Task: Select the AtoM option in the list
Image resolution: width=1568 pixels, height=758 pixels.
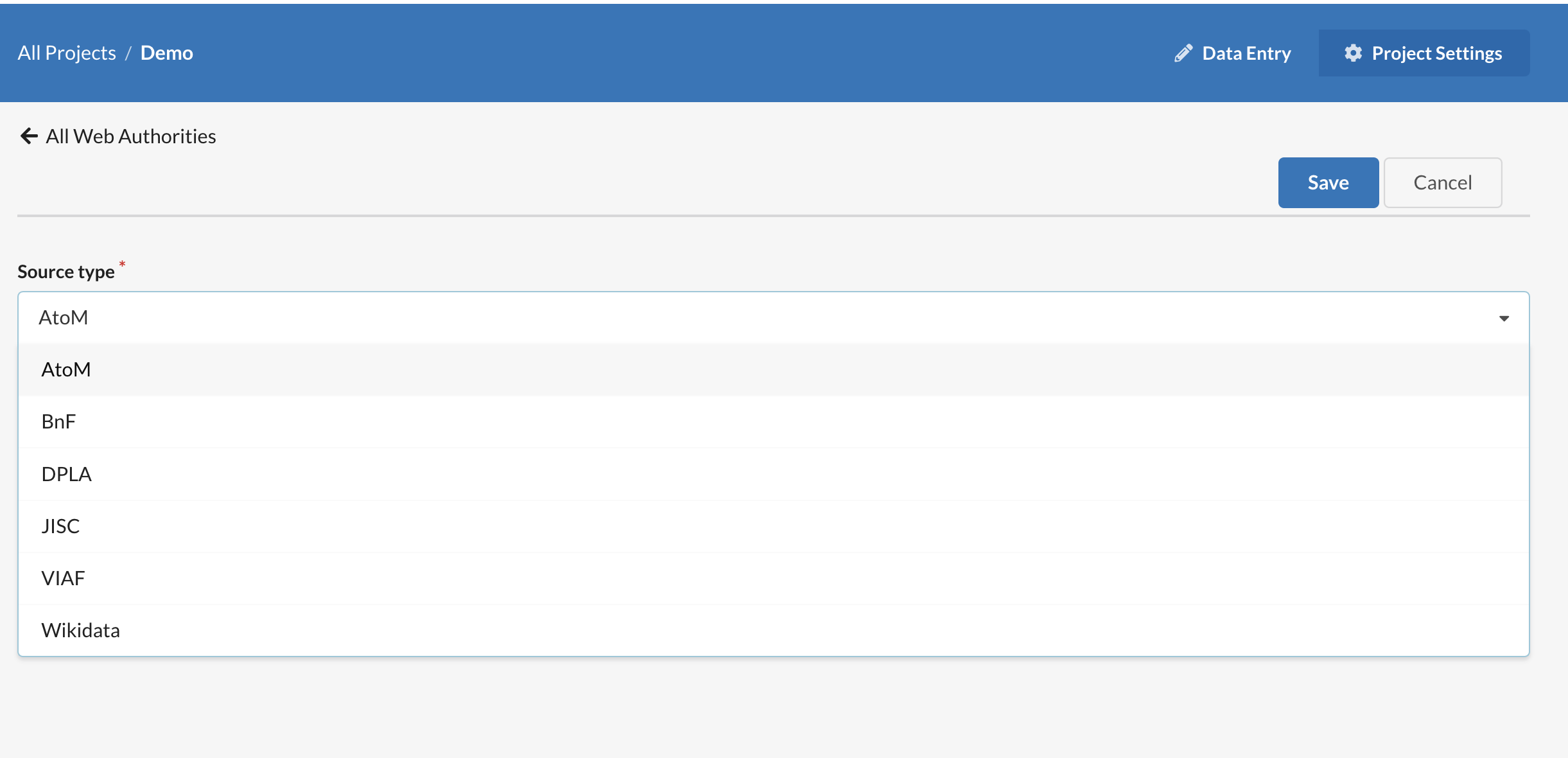Action: 773,369
